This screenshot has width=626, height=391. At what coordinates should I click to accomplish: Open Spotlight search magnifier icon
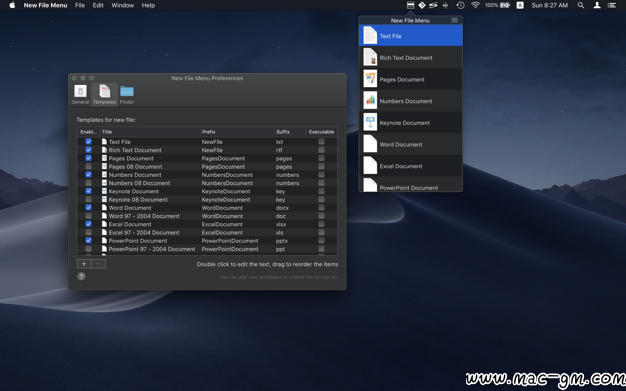point(581,5)
